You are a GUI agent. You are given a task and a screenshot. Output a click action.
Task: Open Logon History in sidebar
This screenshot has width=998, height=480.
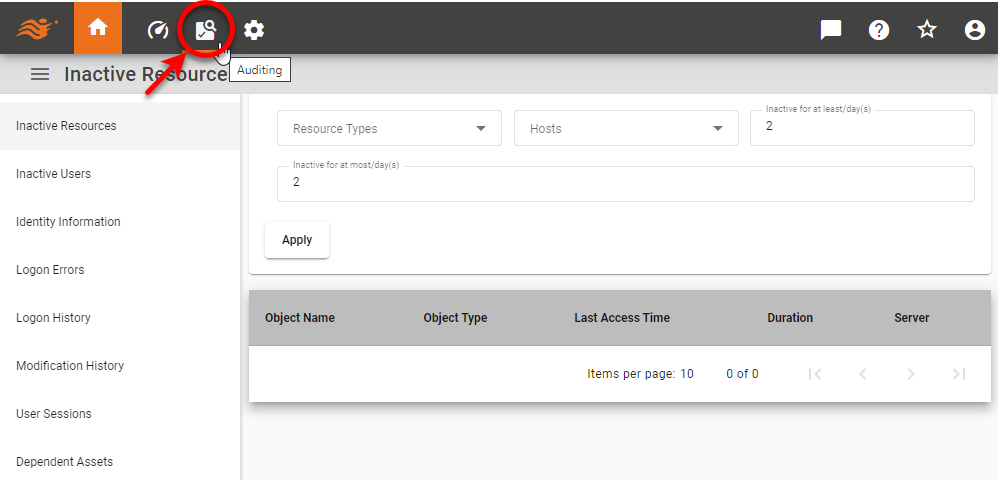click(53, 318)
